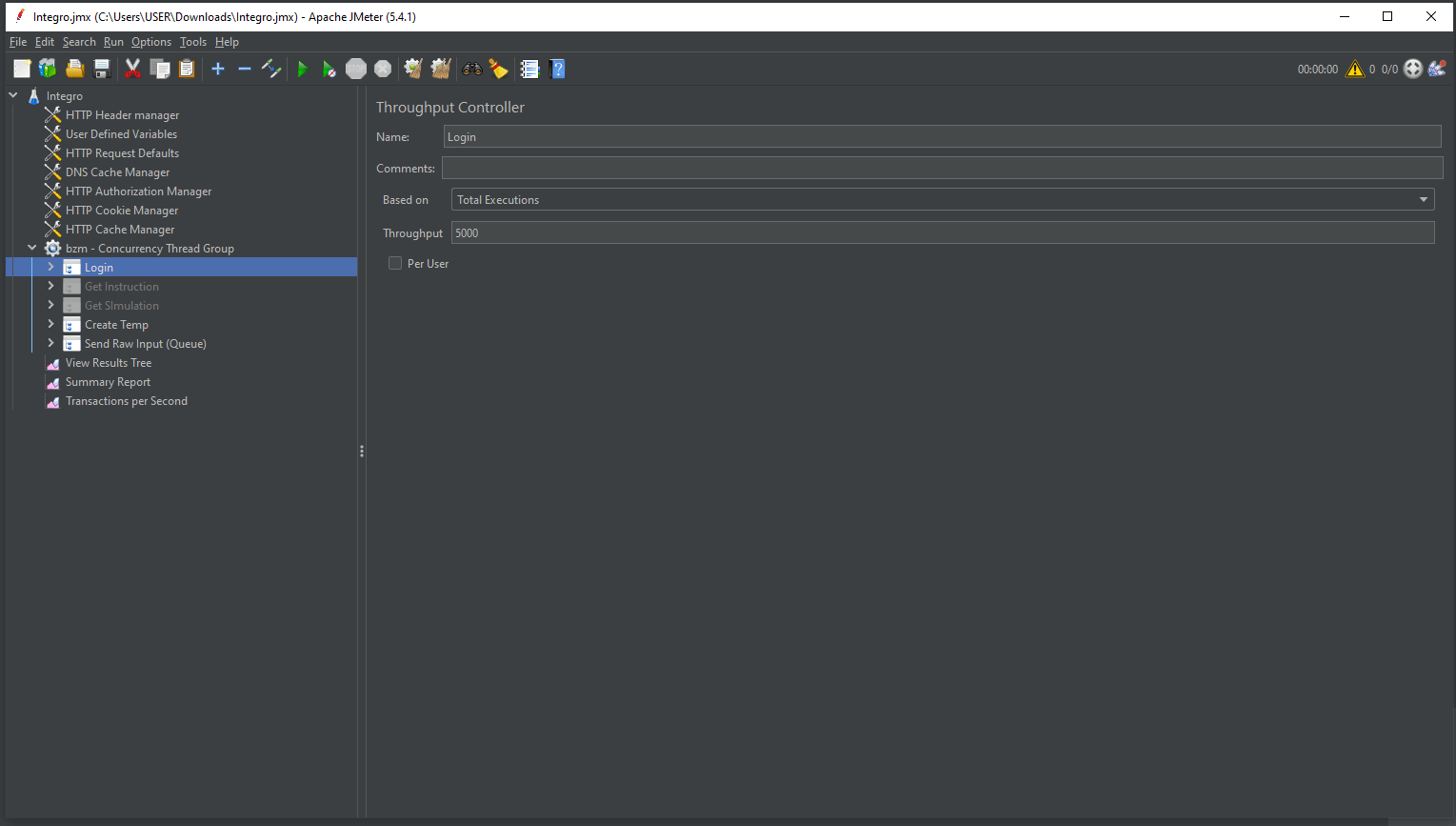This screenshot has width=1456, height=826.
Task: Select the View Results Tree listener
Action: (109, 362)
